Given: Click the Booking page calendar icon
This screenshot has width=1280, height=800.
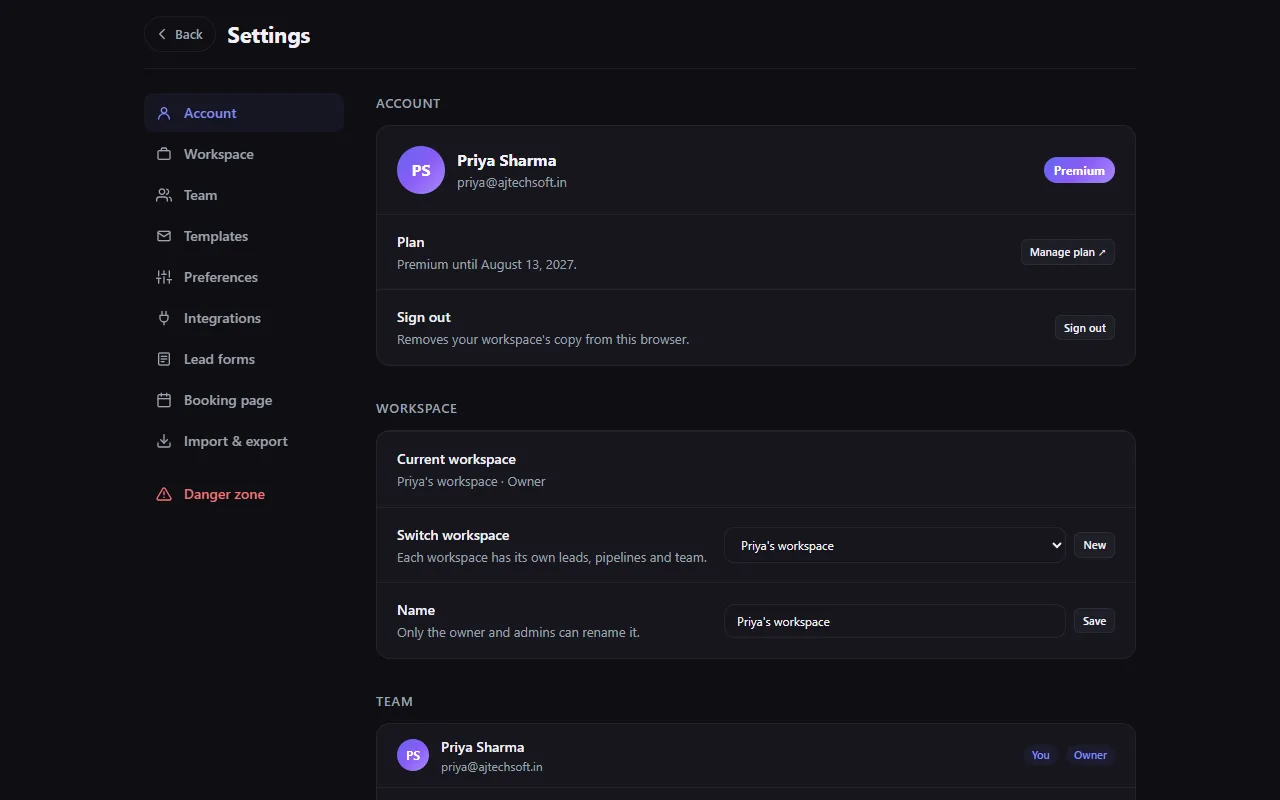Looking at the screenshot, I should pyautogui.click(x=164, y=400).
